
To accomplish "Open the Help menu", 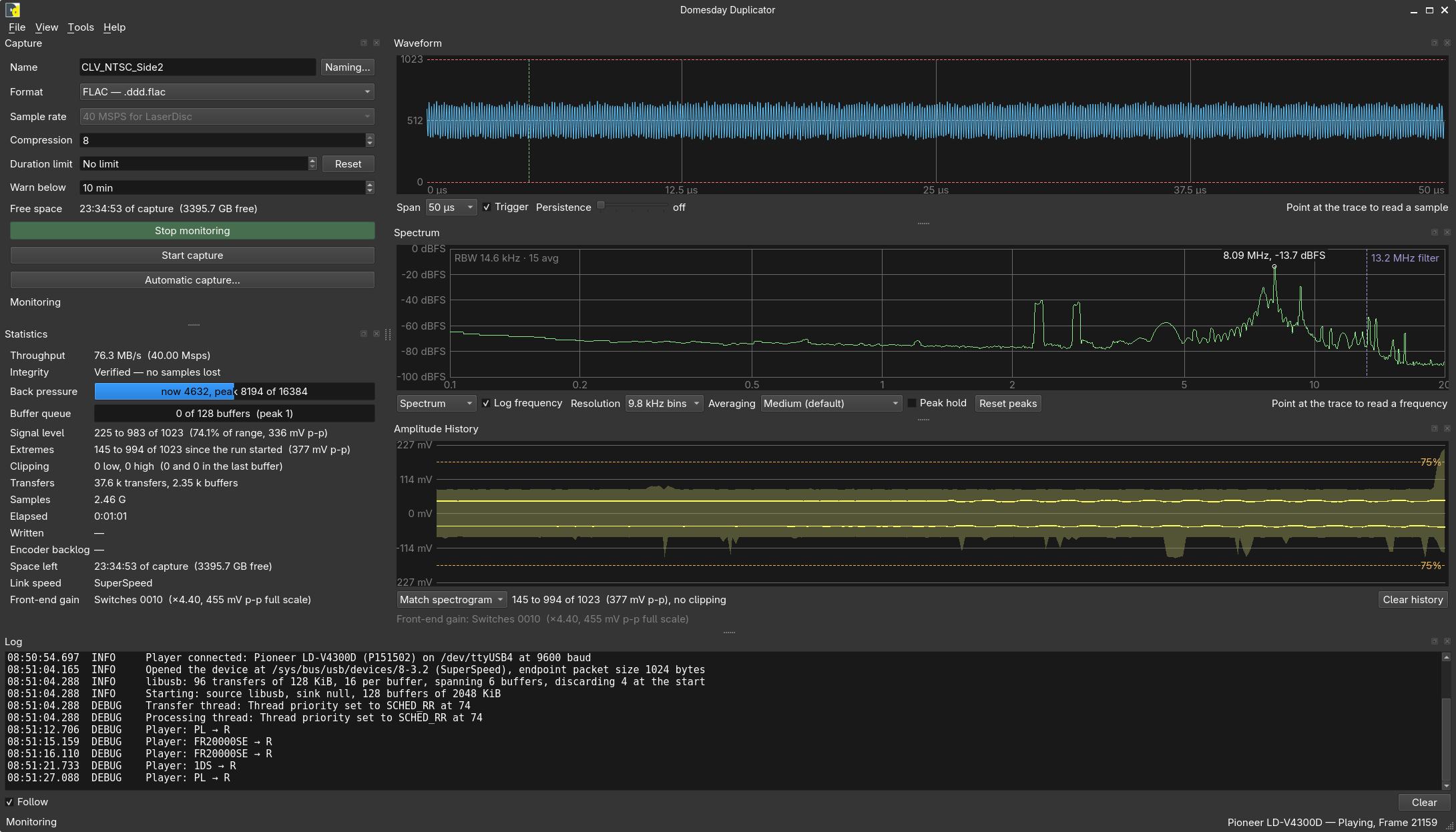I will (x=114, y=27).
